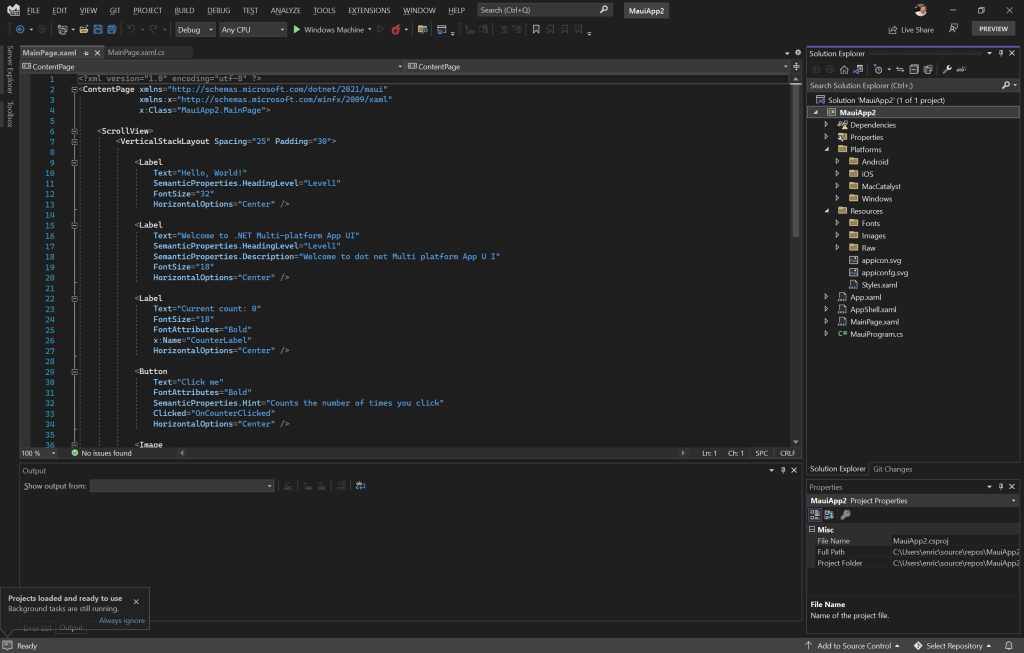Screen dimensions: 1024x653
Task: Open the Any CPU platform dropdown
Action: point(252,30)
